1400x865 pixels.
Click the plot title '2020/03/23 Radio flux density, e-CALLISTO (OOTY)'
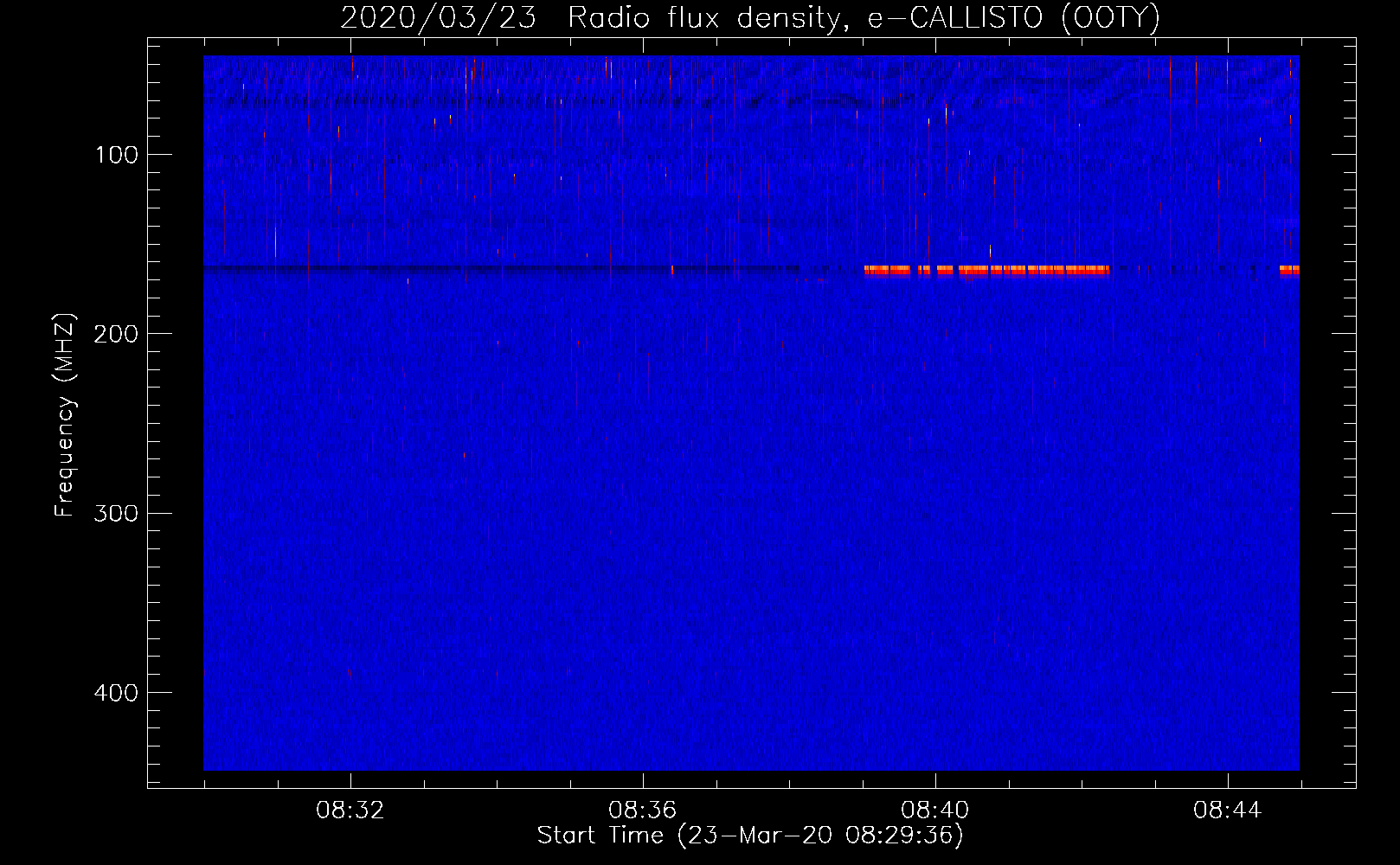[x=750, y=17]
